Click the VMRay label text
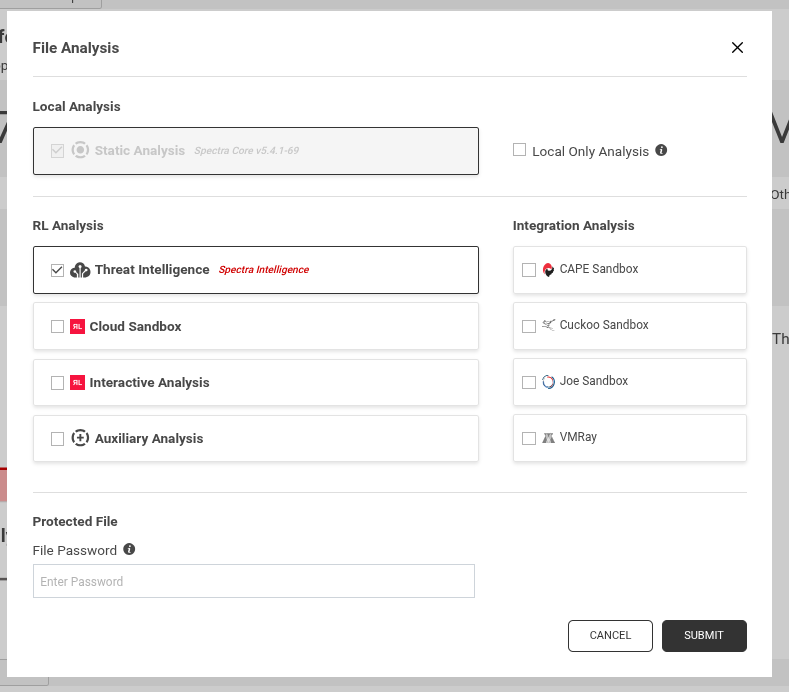 pyautogui.click(x=578, y=437)
